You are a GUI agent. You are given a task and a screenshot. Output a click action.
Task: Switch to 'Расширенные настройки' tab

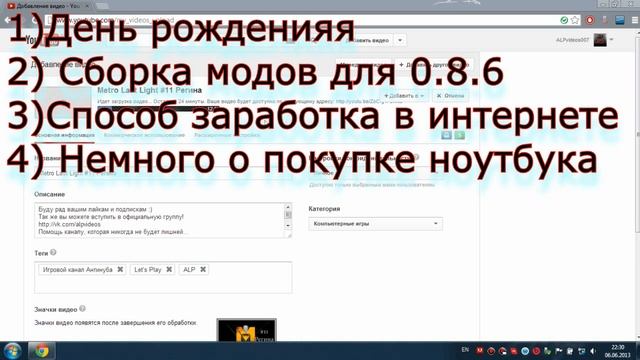[x=227, y=135]
